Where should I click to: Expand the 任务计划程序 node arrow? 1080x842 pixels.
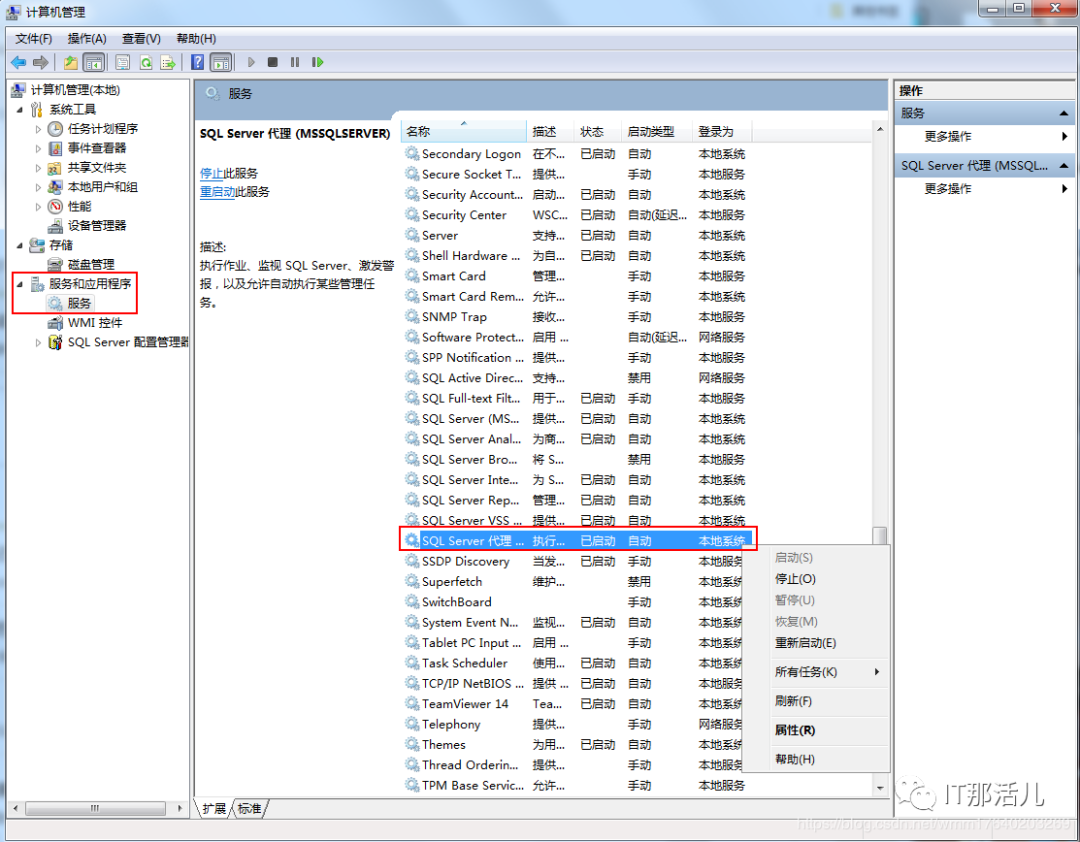39,129
